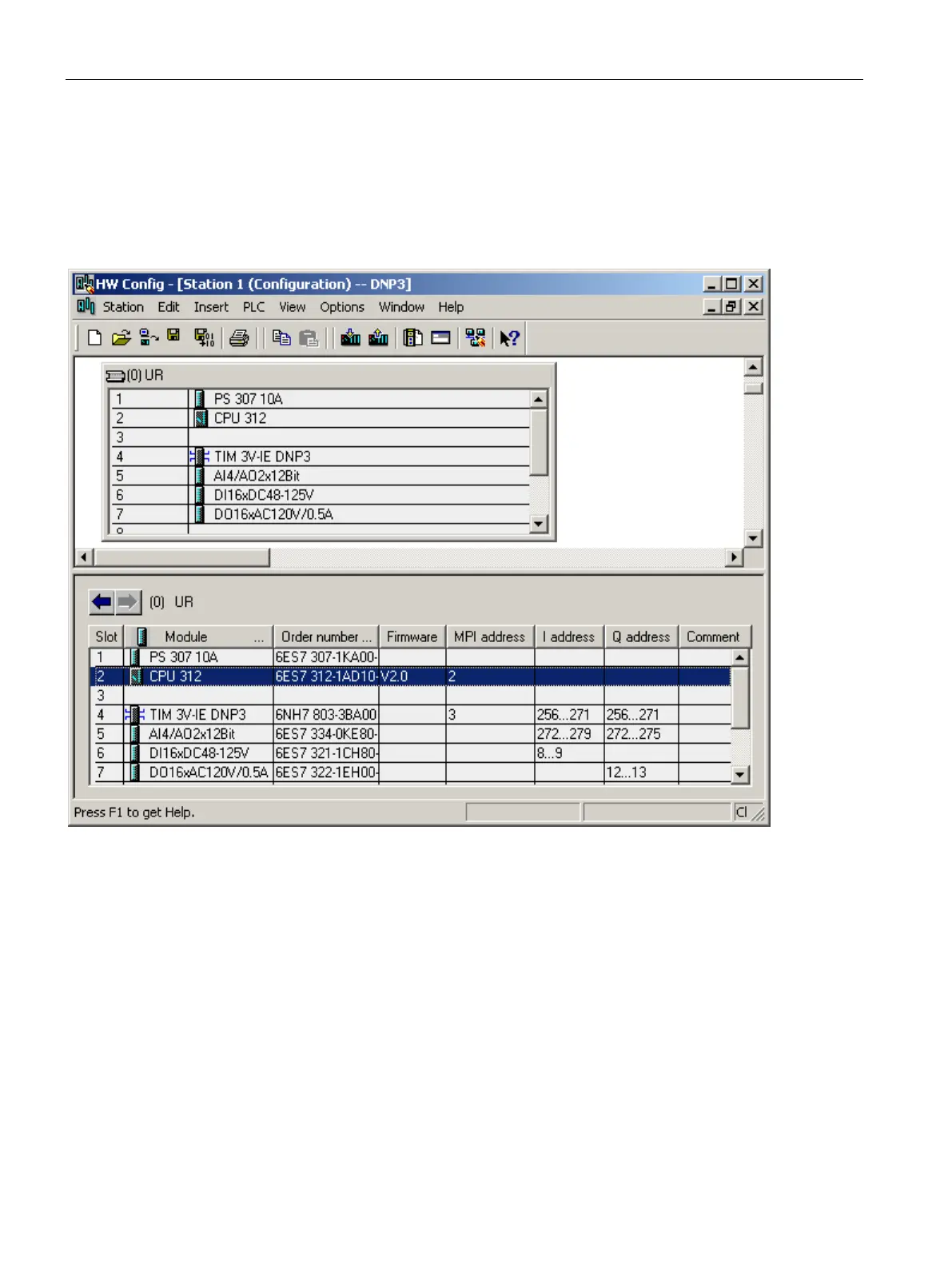Click upper pane vertical scroll down arrow
The height and width of the screenshot is (1269, 952).
click(x=753, y=538)
